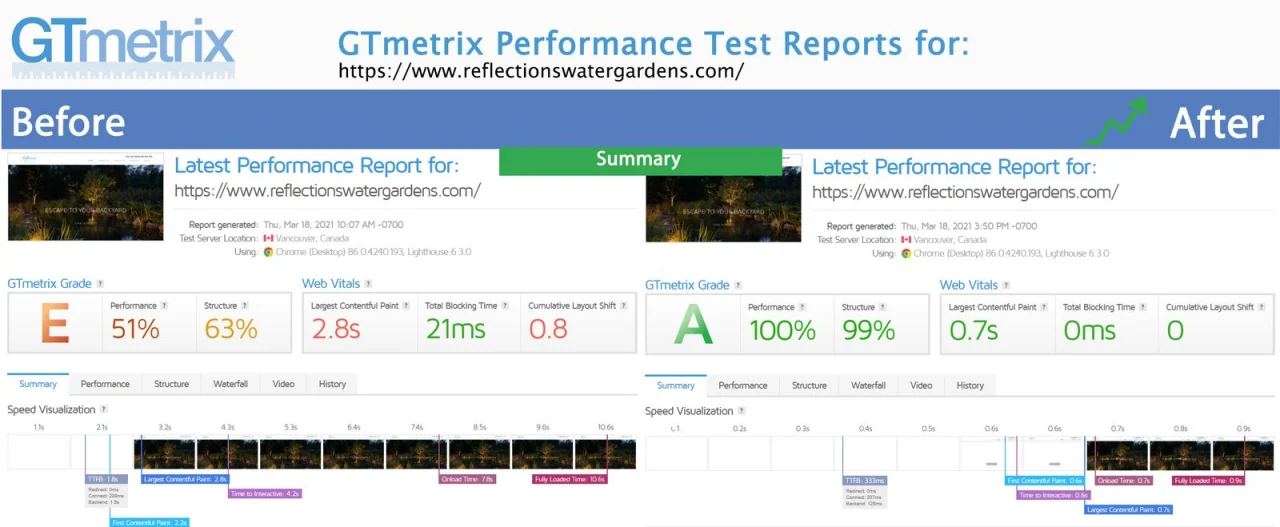The height and width of the screenshot is (527, 1280).
Task: Click help icon beside Total Blocking Time 21ms
Action: tap(505, 306)
